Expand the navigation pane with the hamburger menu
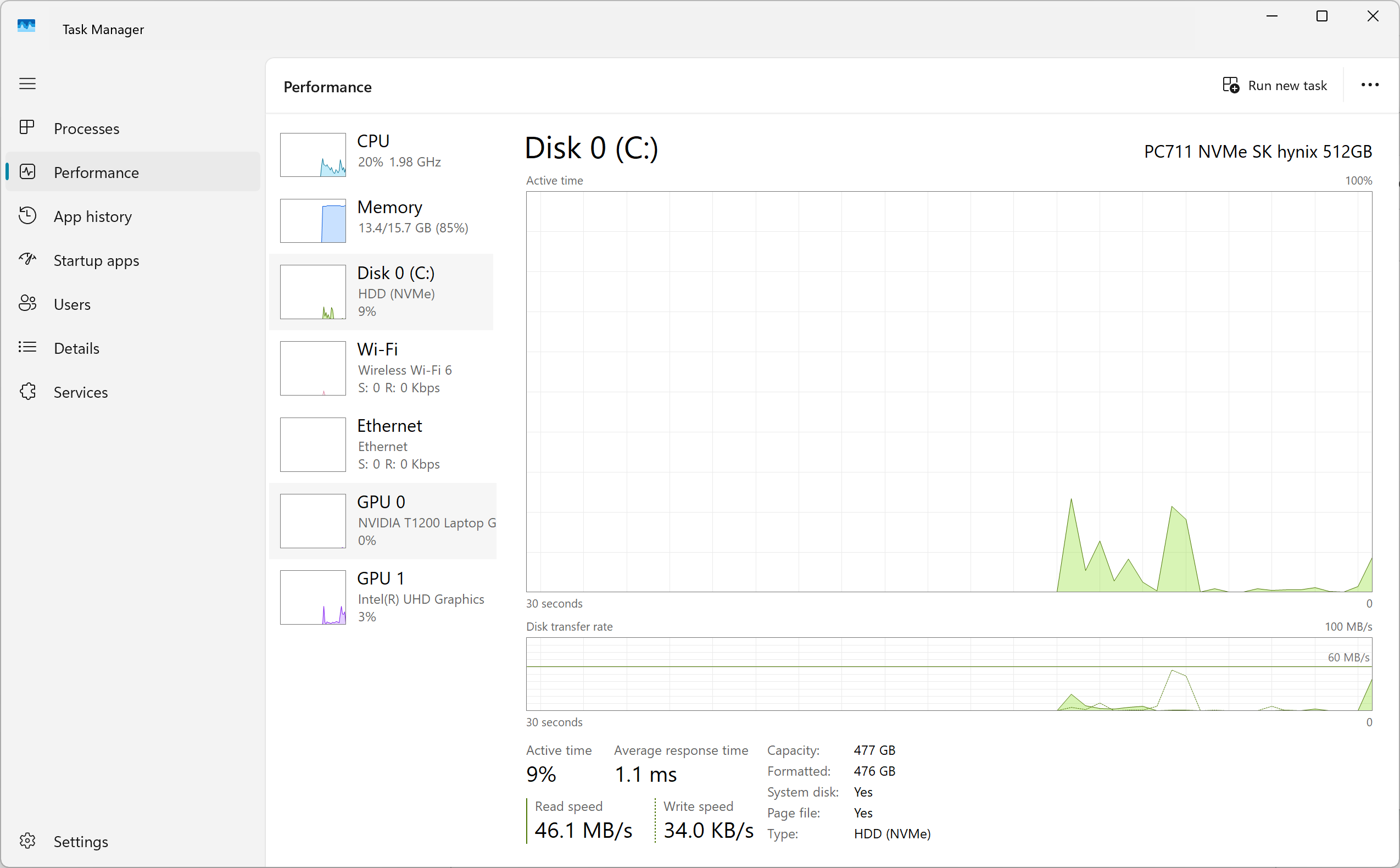The height and width of the screenshot is (868, 1400). 27,84
